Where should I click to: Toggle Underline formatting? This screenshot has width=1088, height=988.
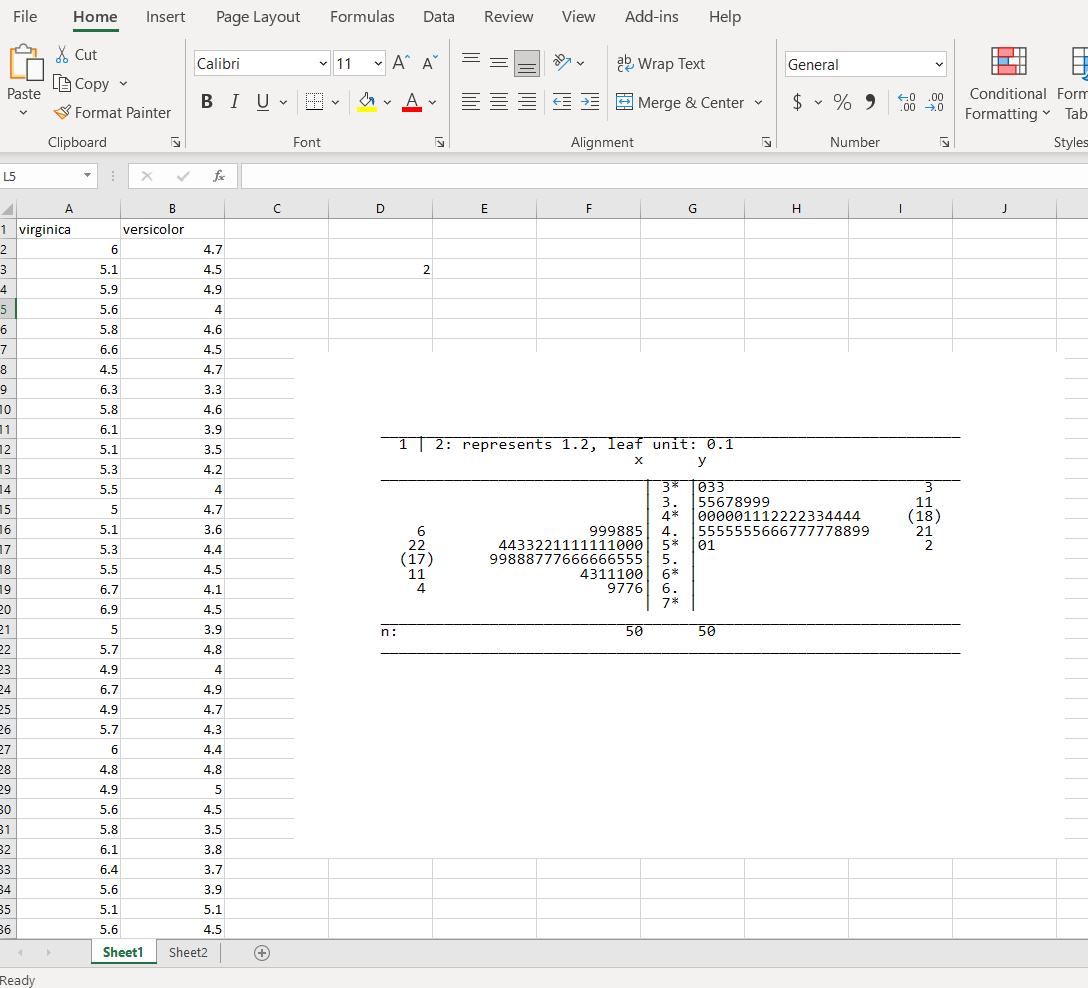click(262, 102)
